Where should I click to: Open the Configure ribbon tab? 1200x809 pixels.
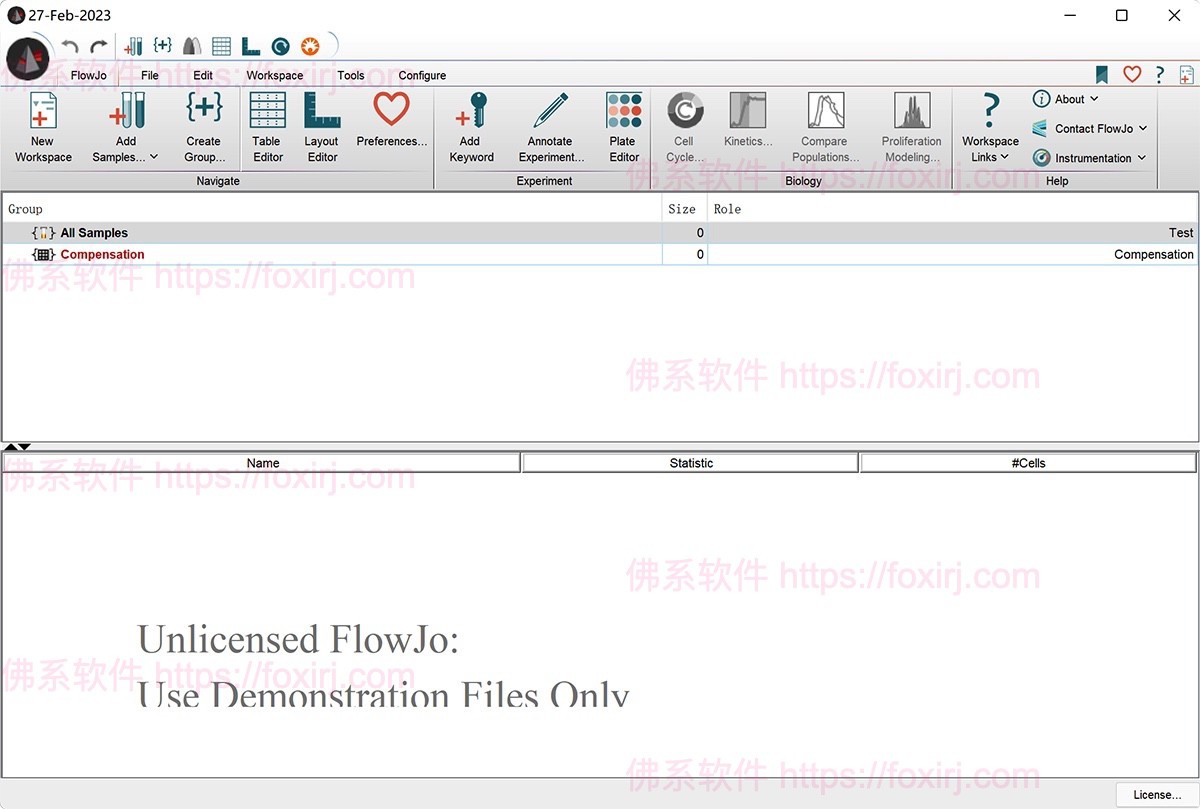pos(422,75)
